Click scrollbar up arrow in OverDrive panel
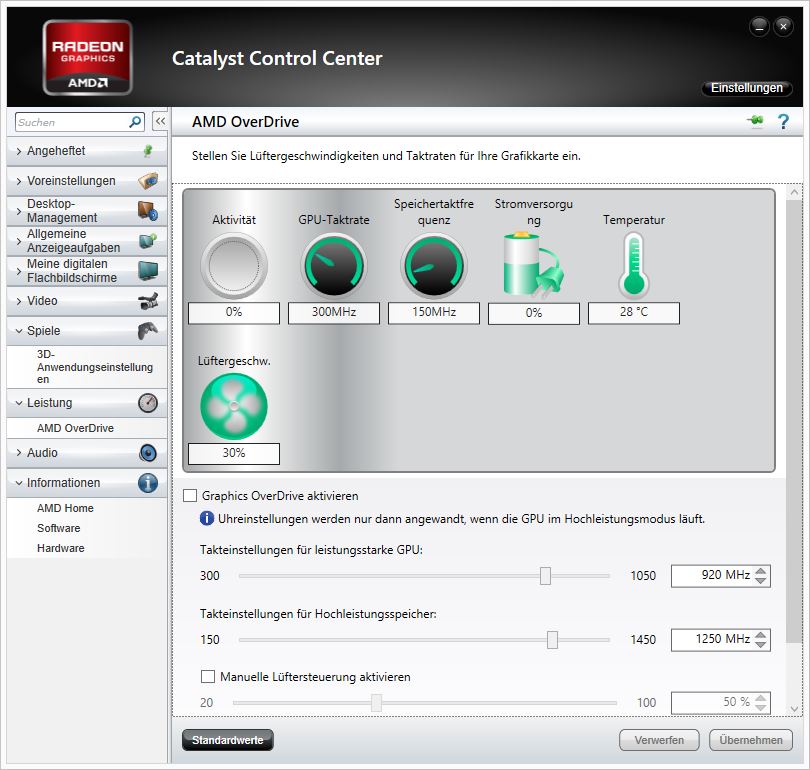Viewport: 810px width, 770px height. [794, 193]
